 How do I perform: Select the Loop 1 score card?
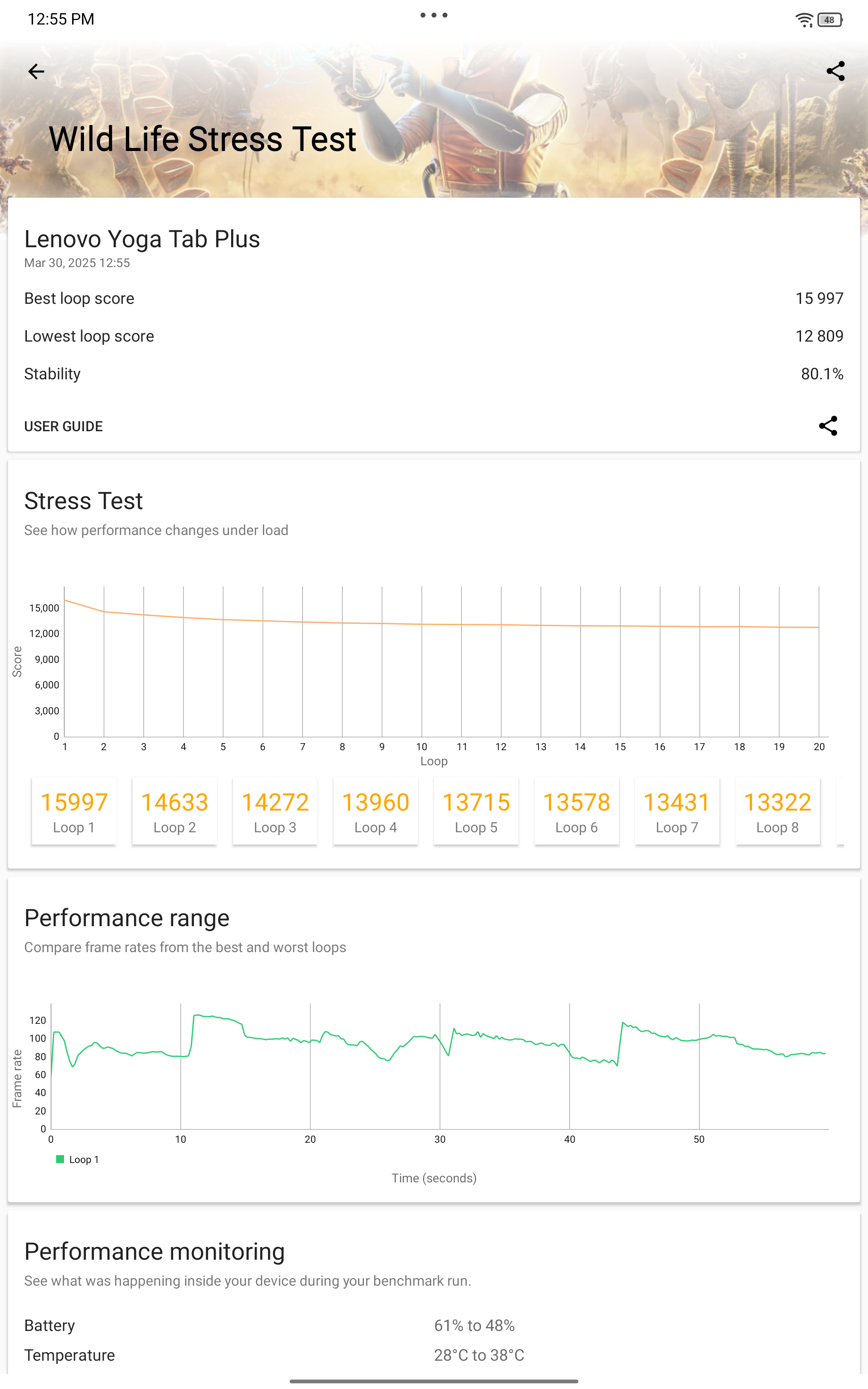click(74, 812)
